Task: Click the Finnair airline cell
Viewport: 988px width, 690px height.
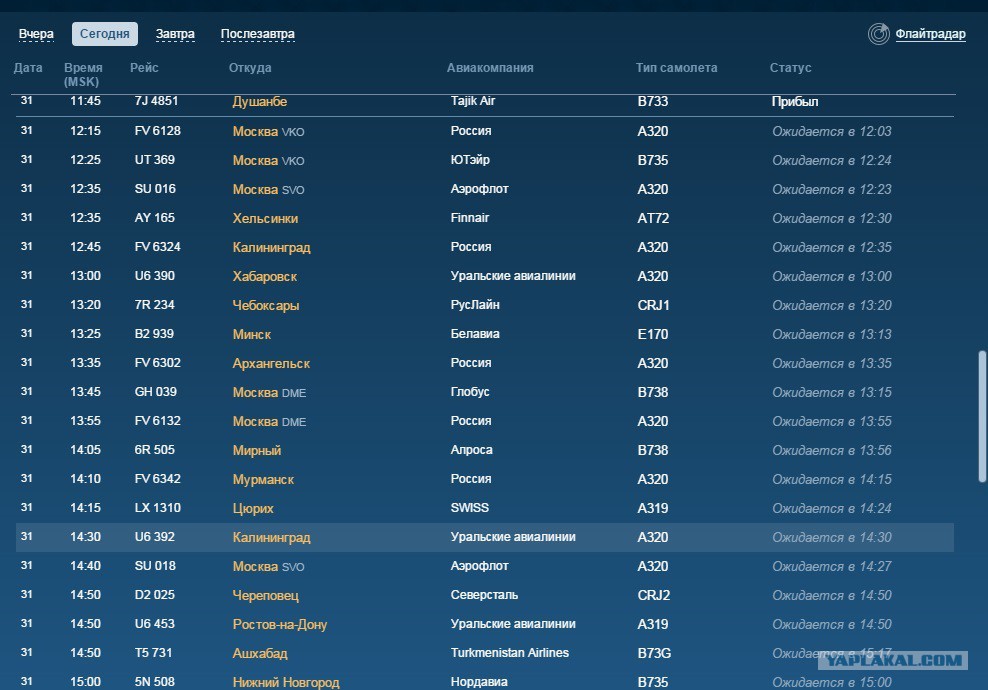Action: [x=469, y=218]
